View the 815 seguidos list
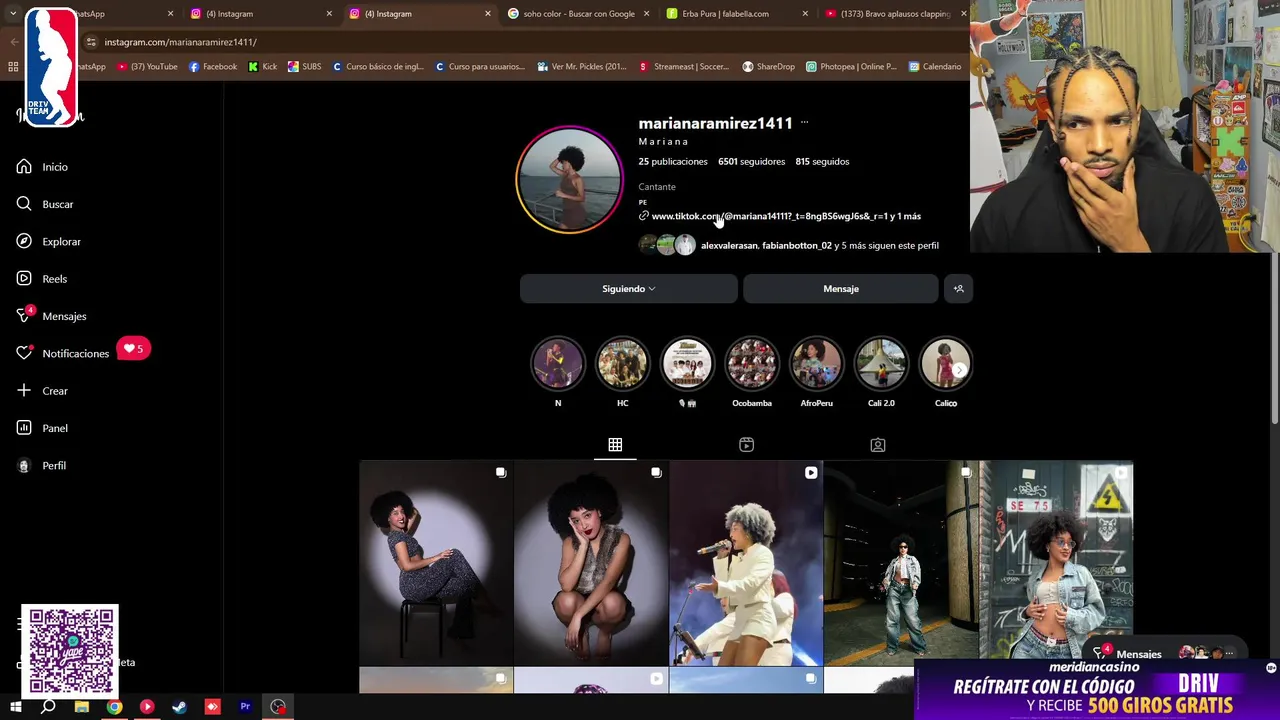 (x=822, y=161)
